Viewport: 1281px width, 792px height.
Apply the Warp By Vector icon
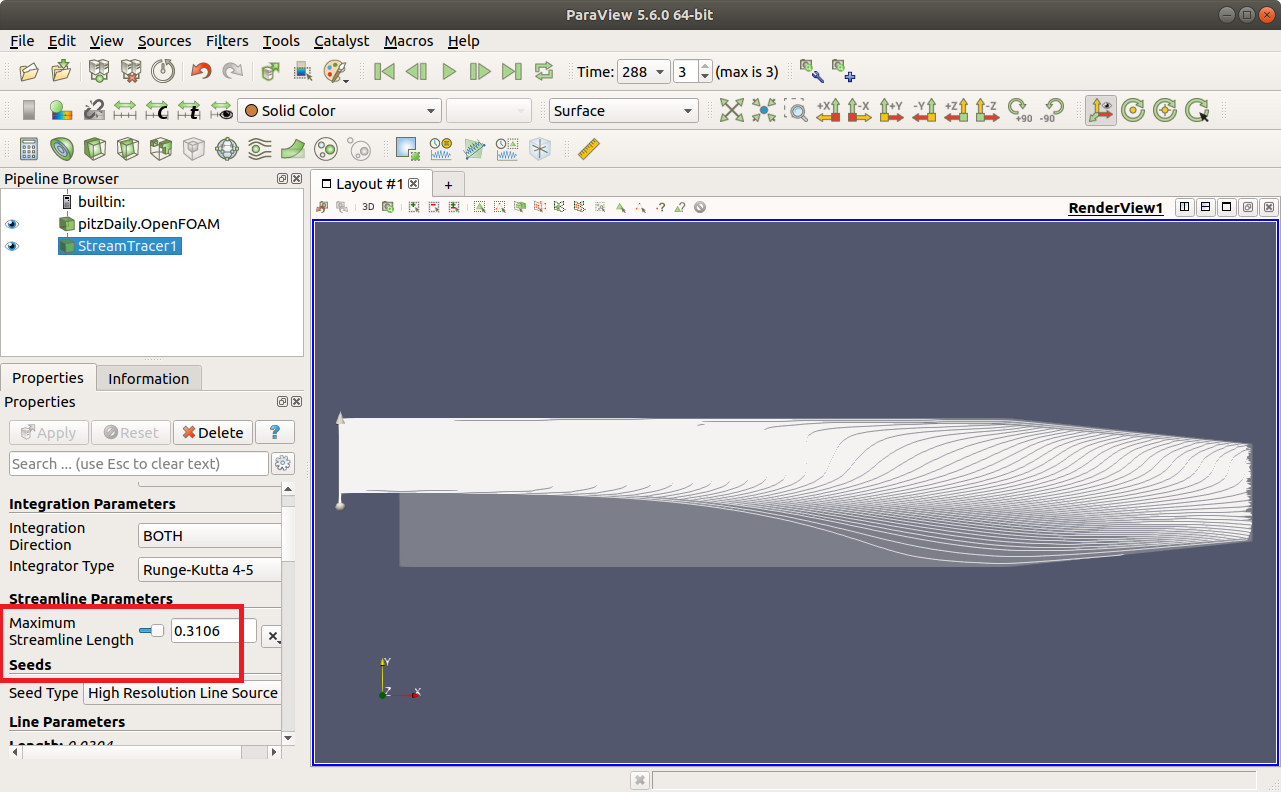tap(292, 149)
